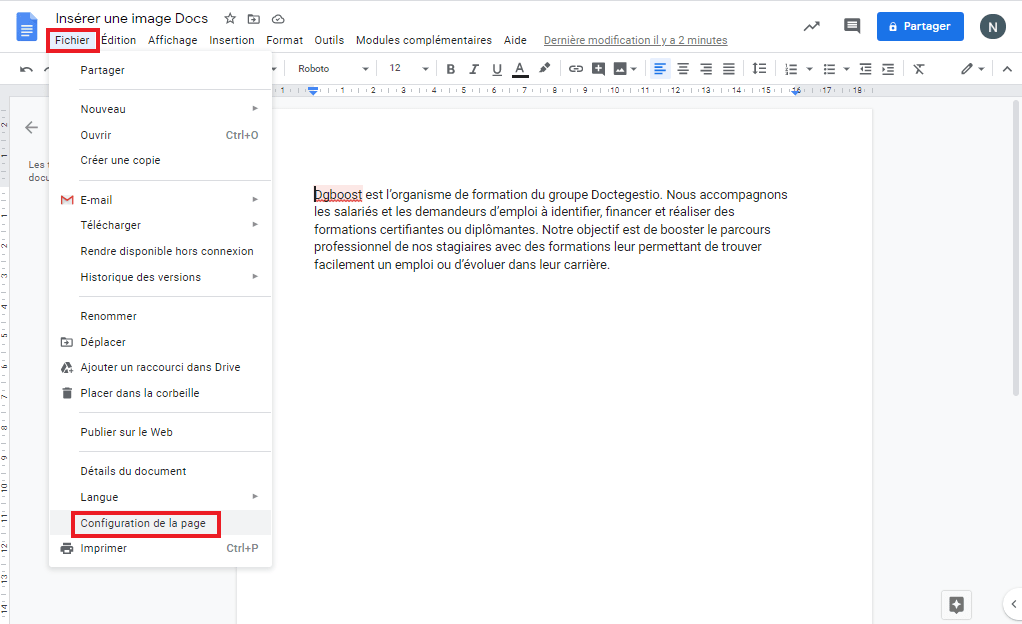The image size is (1022, 624).
Task: Insert a link with the link icon
Action: click(576, 68)
